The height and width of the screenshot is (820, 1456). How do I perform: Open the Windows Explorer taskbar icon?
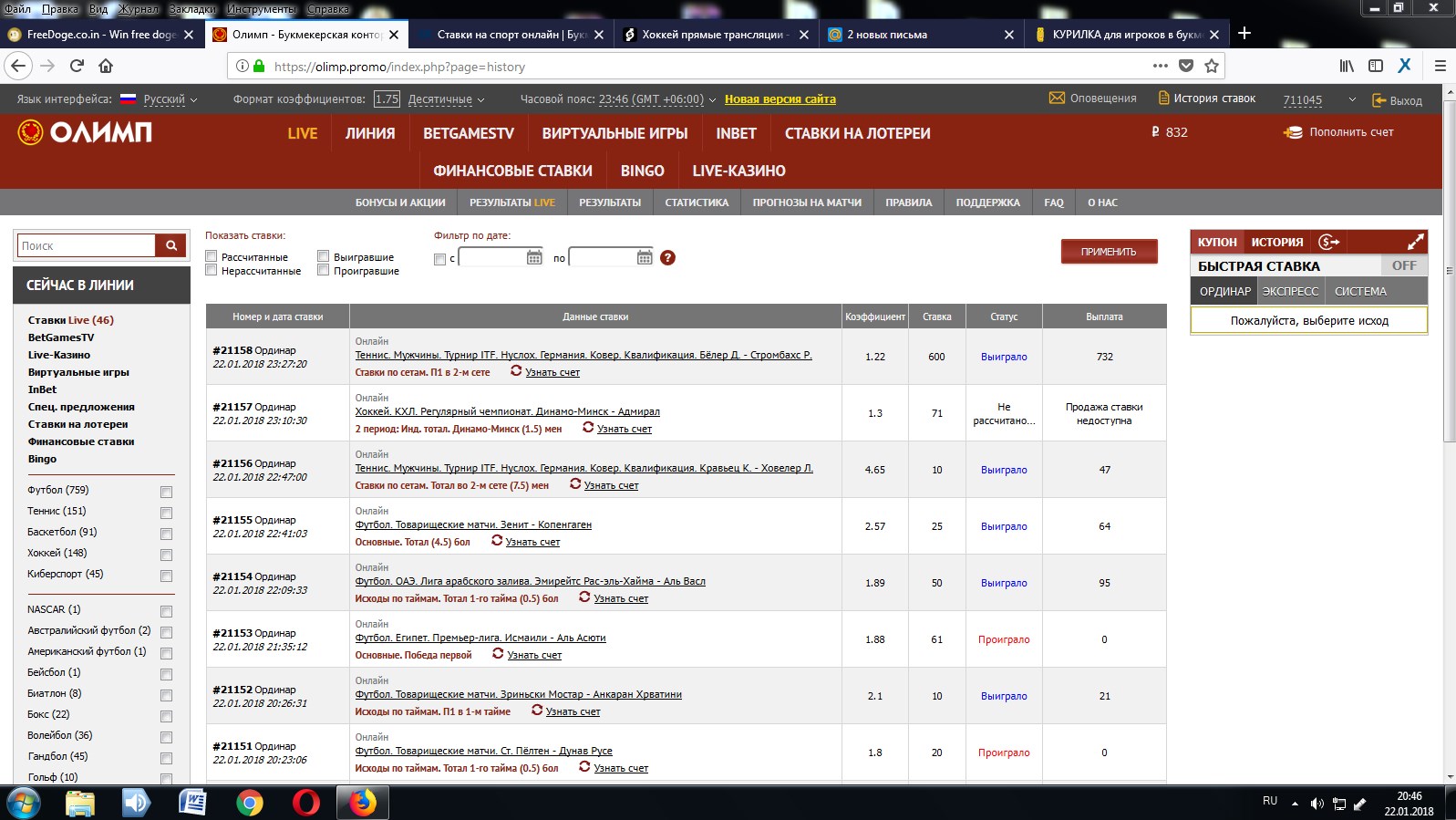pyautogui.click(x=80, y=803)
